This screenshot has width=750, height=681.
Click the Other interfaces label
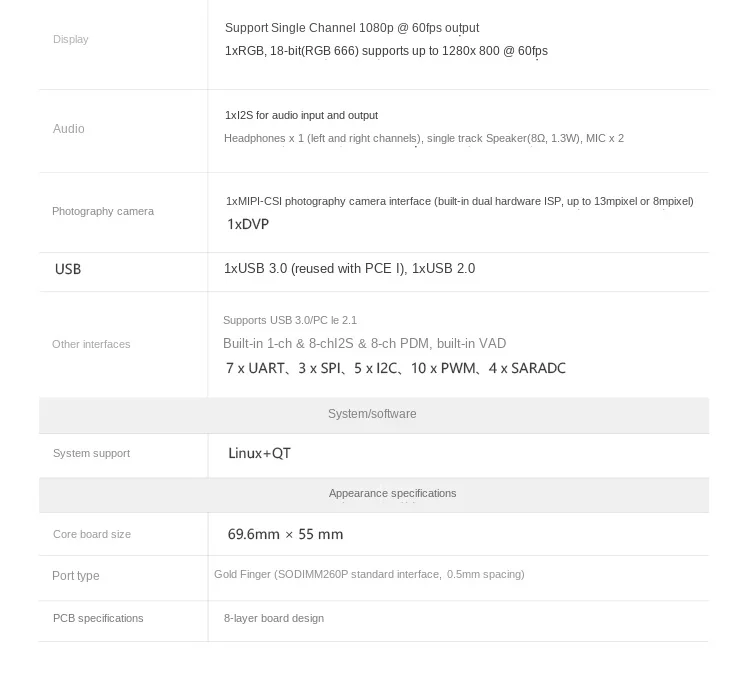[x=91, y=344]
